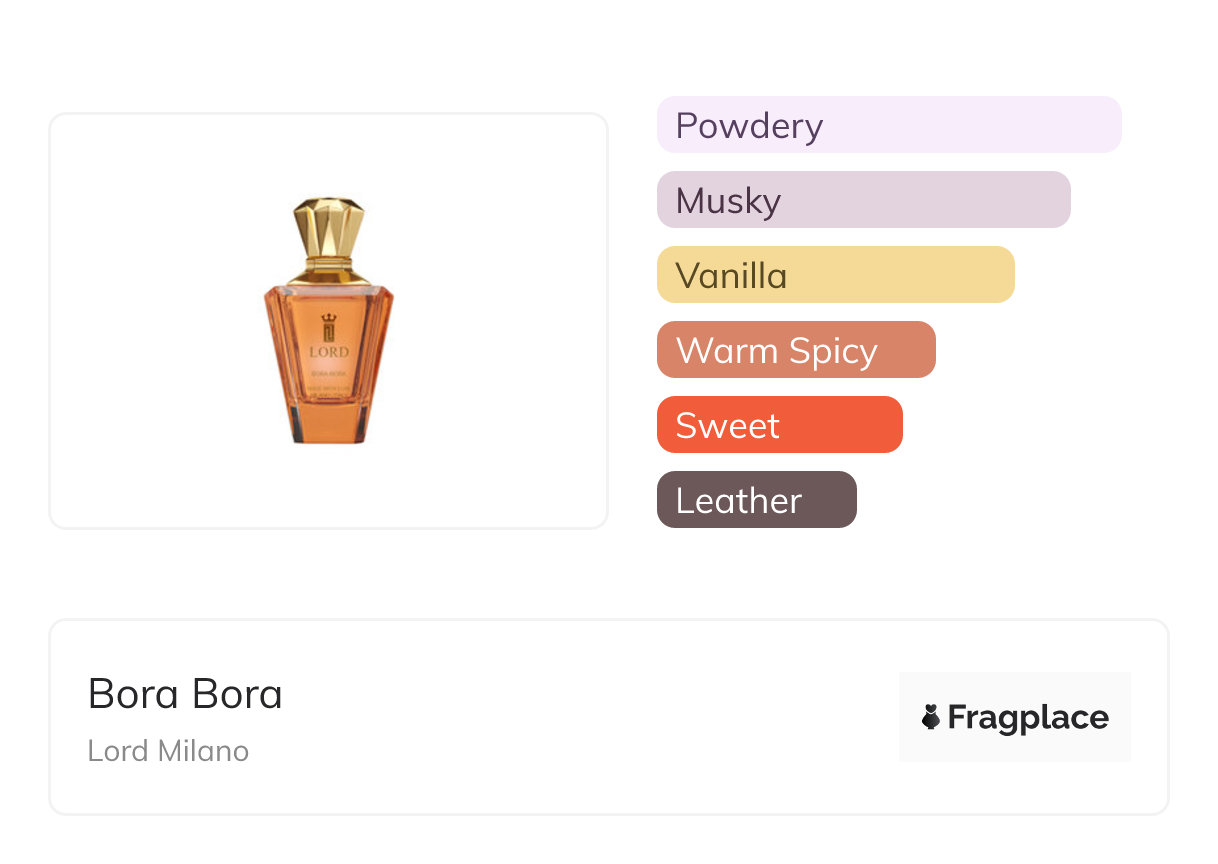
Task: Select the Leather accord bar
Action: pos(756,500)
